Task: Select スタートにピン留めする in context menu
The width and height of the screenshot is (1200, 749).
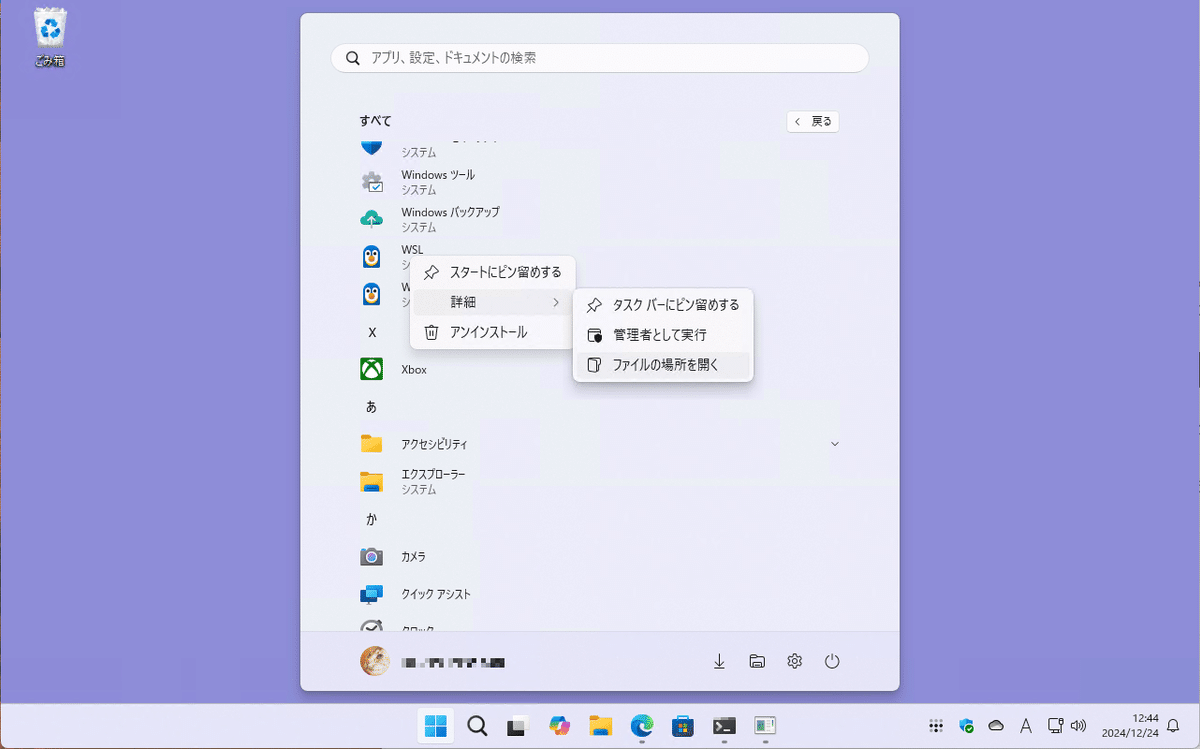Action: point(493,272)
